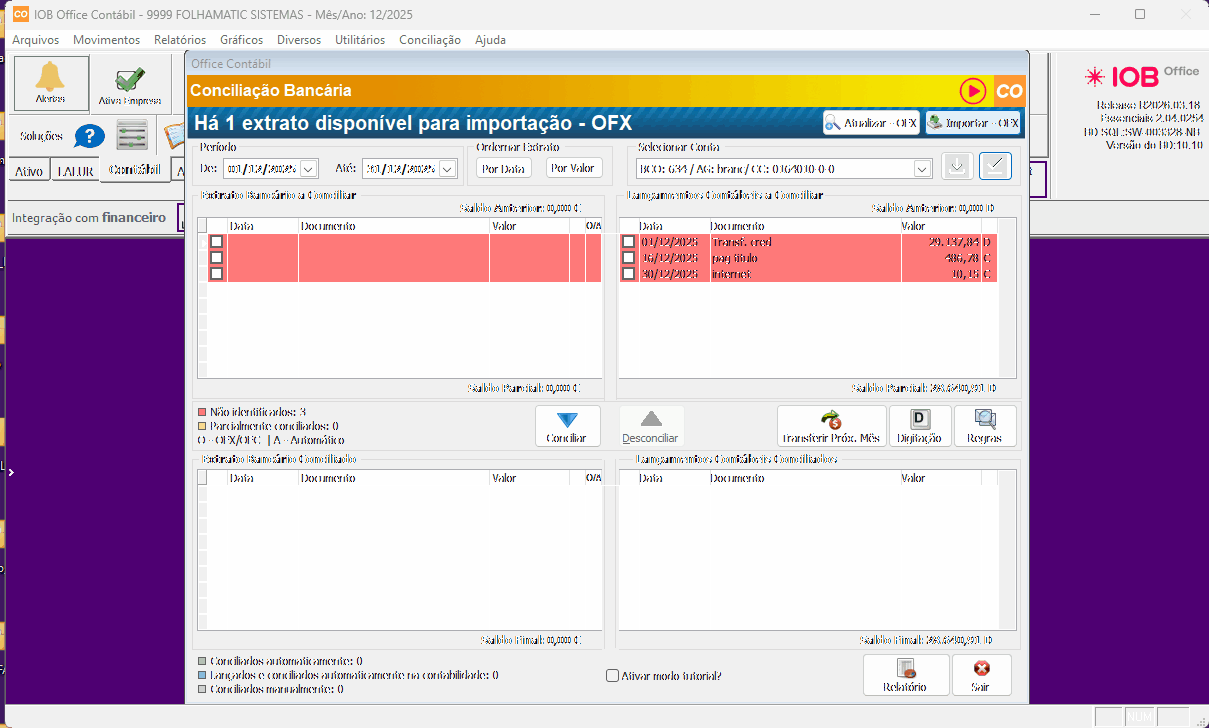Expand the De start date dropdown
Viewport: 1209px width, 728px height.
308,169
